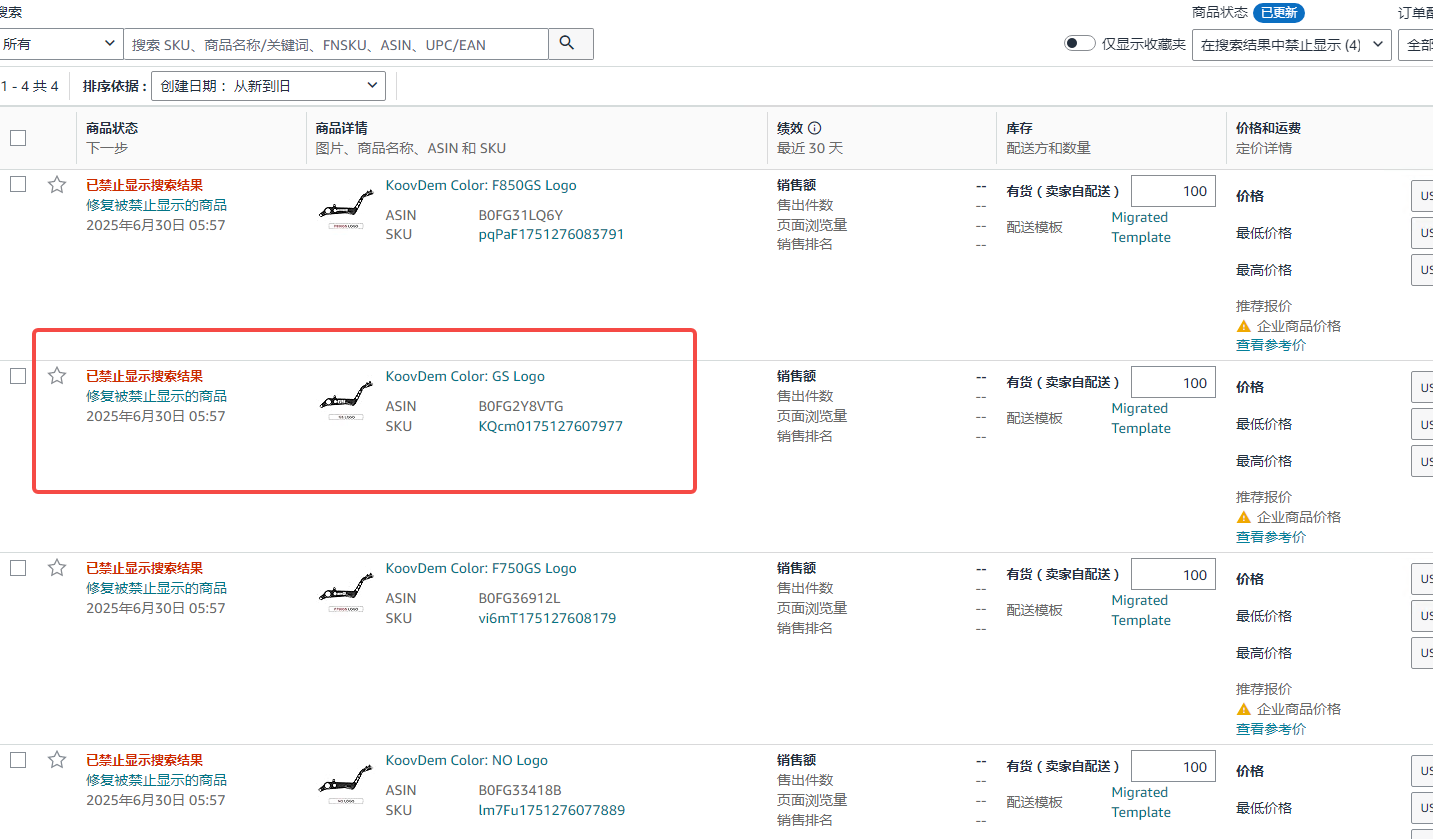Star the F850GS Logo product as favorite
The image size is (1433, 839).
point(57,185)
